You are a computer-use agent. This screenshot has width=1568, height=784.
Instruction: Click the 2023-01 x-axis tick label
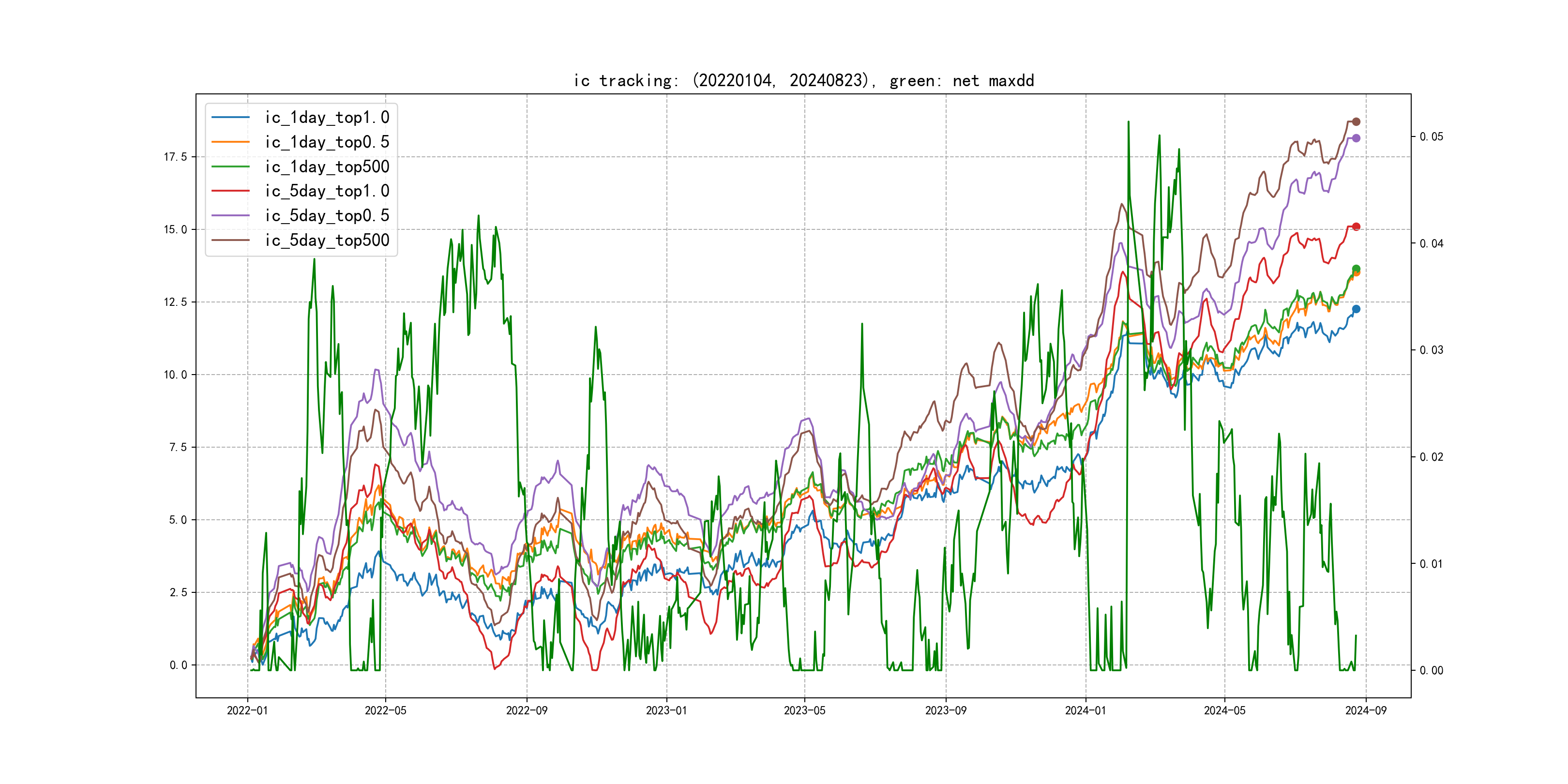click(666, 710)
